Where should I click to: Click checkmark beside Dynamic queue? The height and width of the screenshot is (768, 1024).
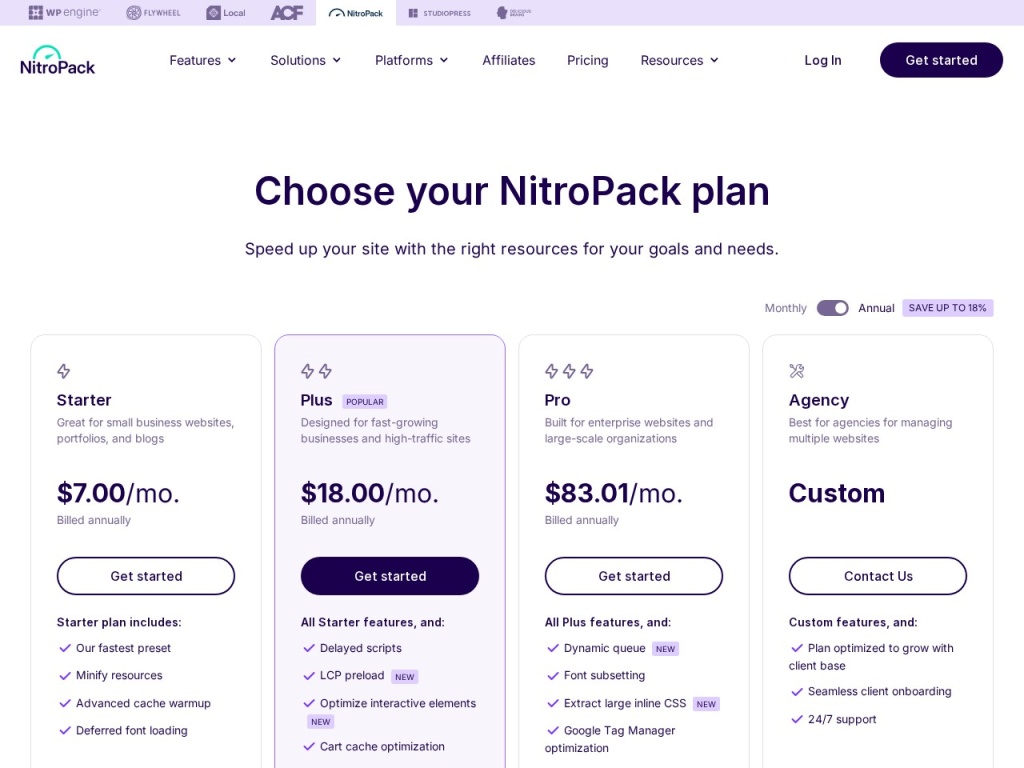552,648
